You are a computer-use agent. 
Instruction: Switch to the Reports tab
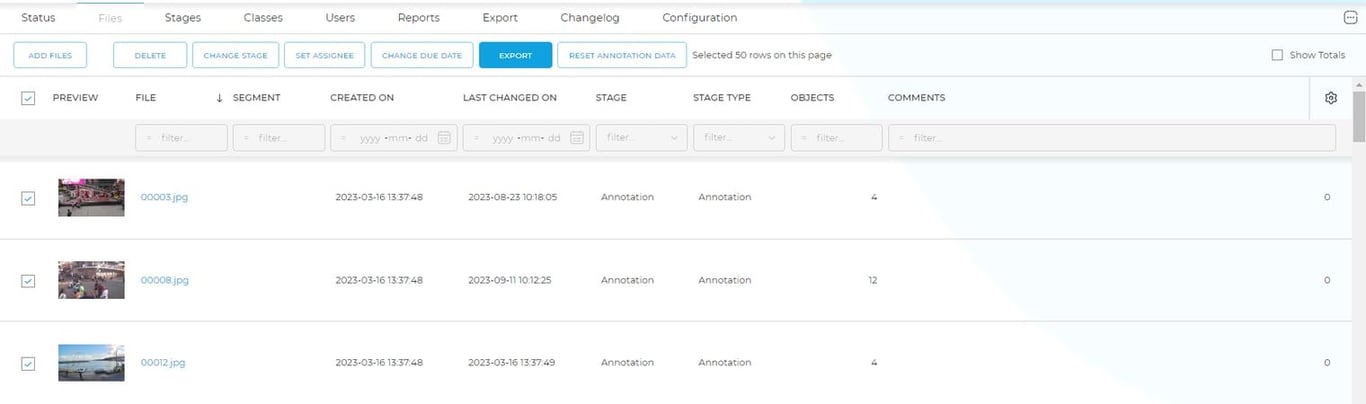tap(418, 18)
